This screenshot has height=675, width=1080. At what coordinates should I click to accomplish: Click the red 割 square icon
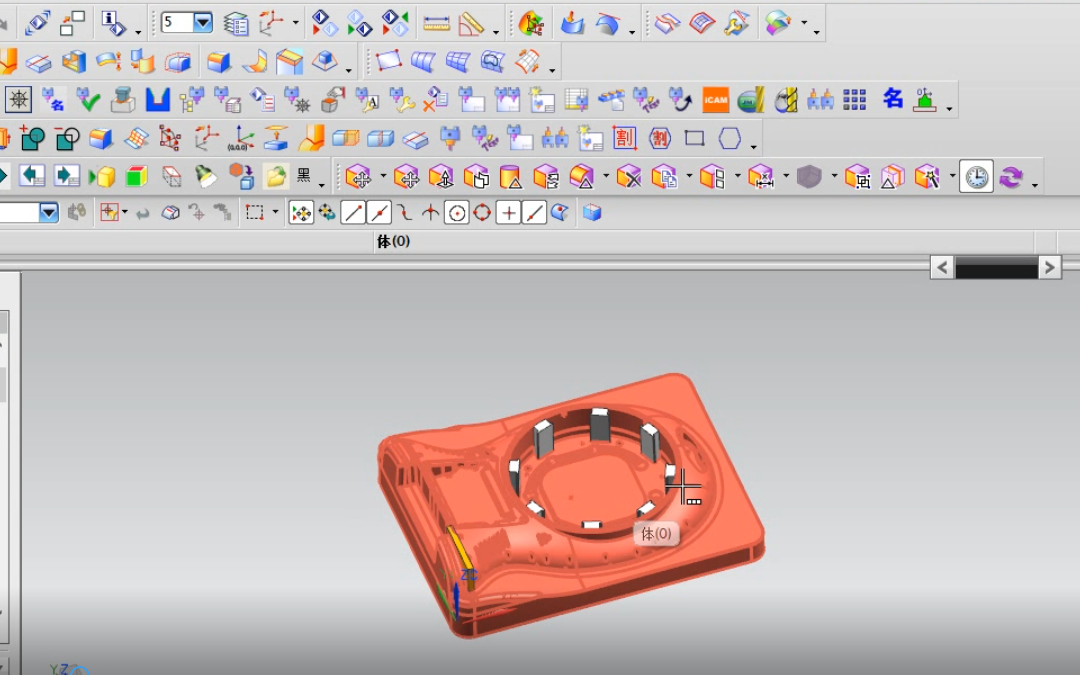click(x=624, y=138)
